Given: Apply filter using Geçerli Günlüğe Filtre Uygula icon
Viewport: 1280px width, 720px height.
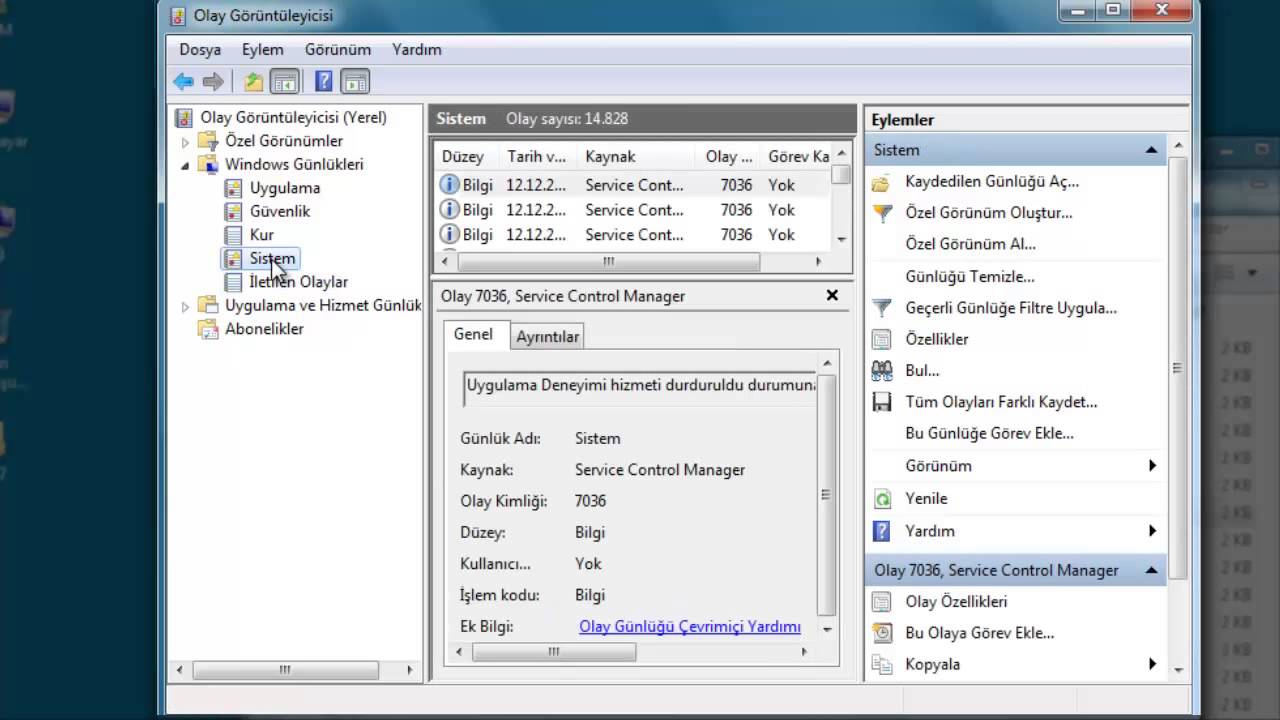Looking at the screenshot, I should (881, 308).
